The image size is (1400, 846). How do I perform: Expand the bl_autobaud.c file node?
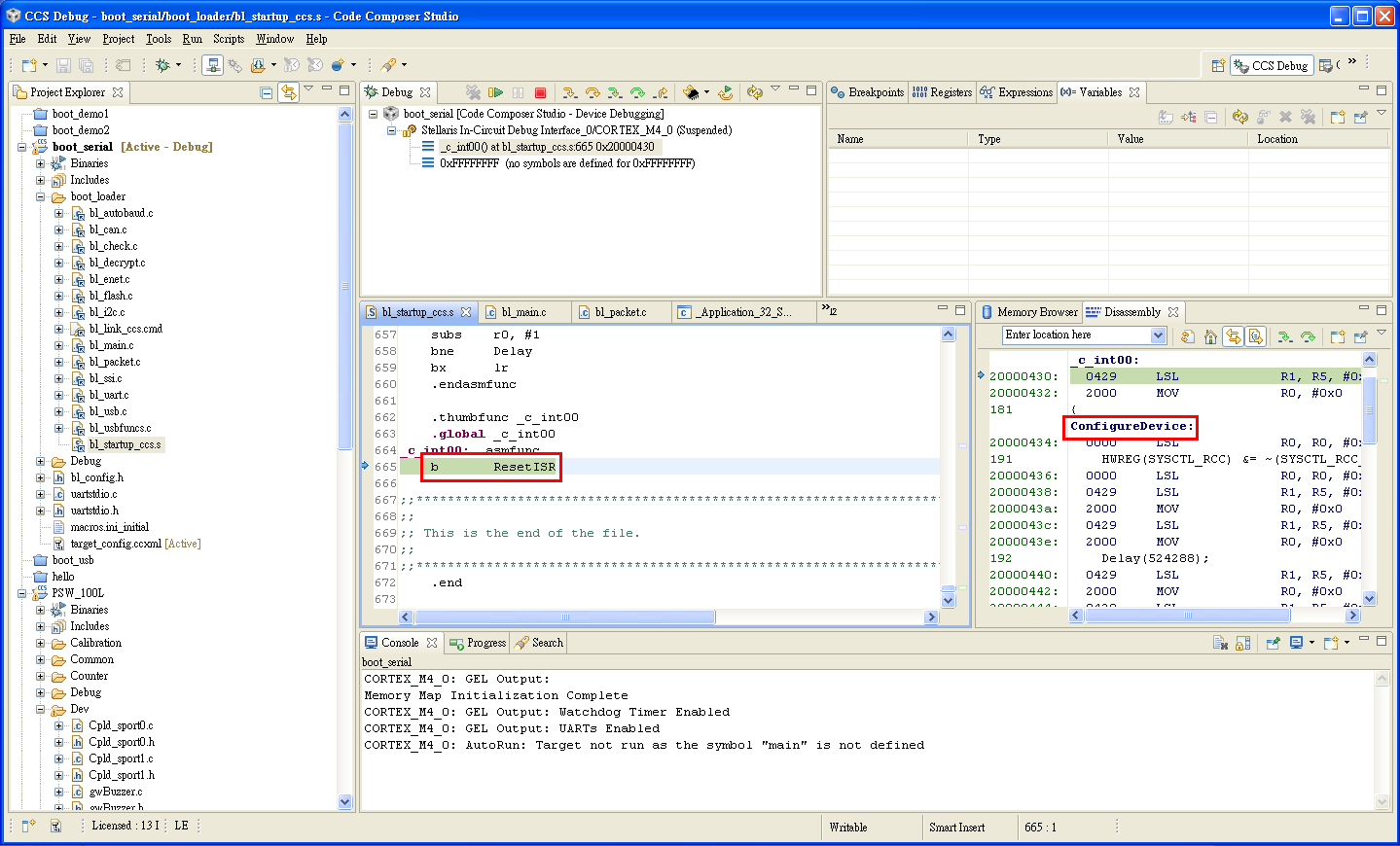[58, 213]
